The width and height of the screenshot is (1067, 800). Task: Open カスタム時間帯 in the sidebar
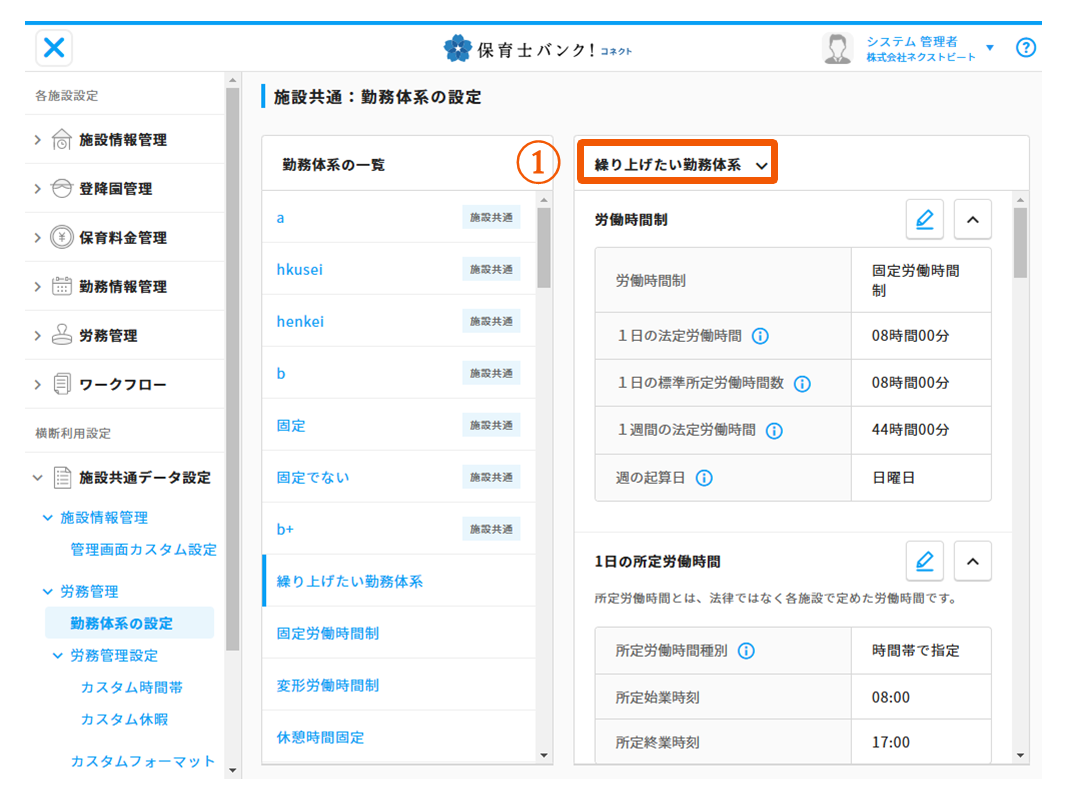[x=132, y=688]
